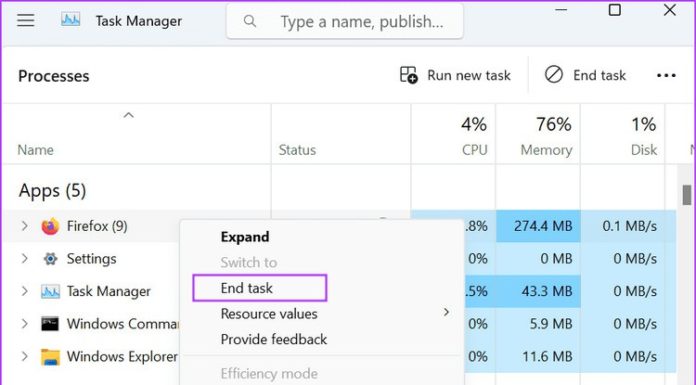Click the 5.9 MB memory cell
The height and width of the screenshot is (385, 696).
point(538,324)
